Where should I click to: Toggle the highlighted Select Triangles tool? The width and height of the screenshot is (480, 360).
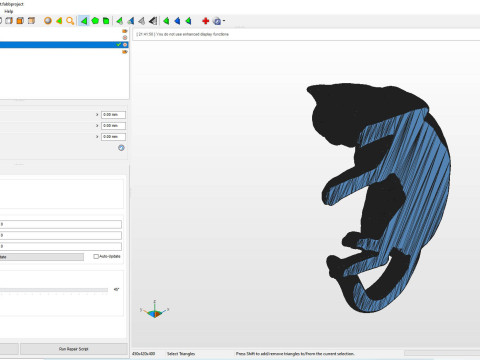click(x=84, y=21)
